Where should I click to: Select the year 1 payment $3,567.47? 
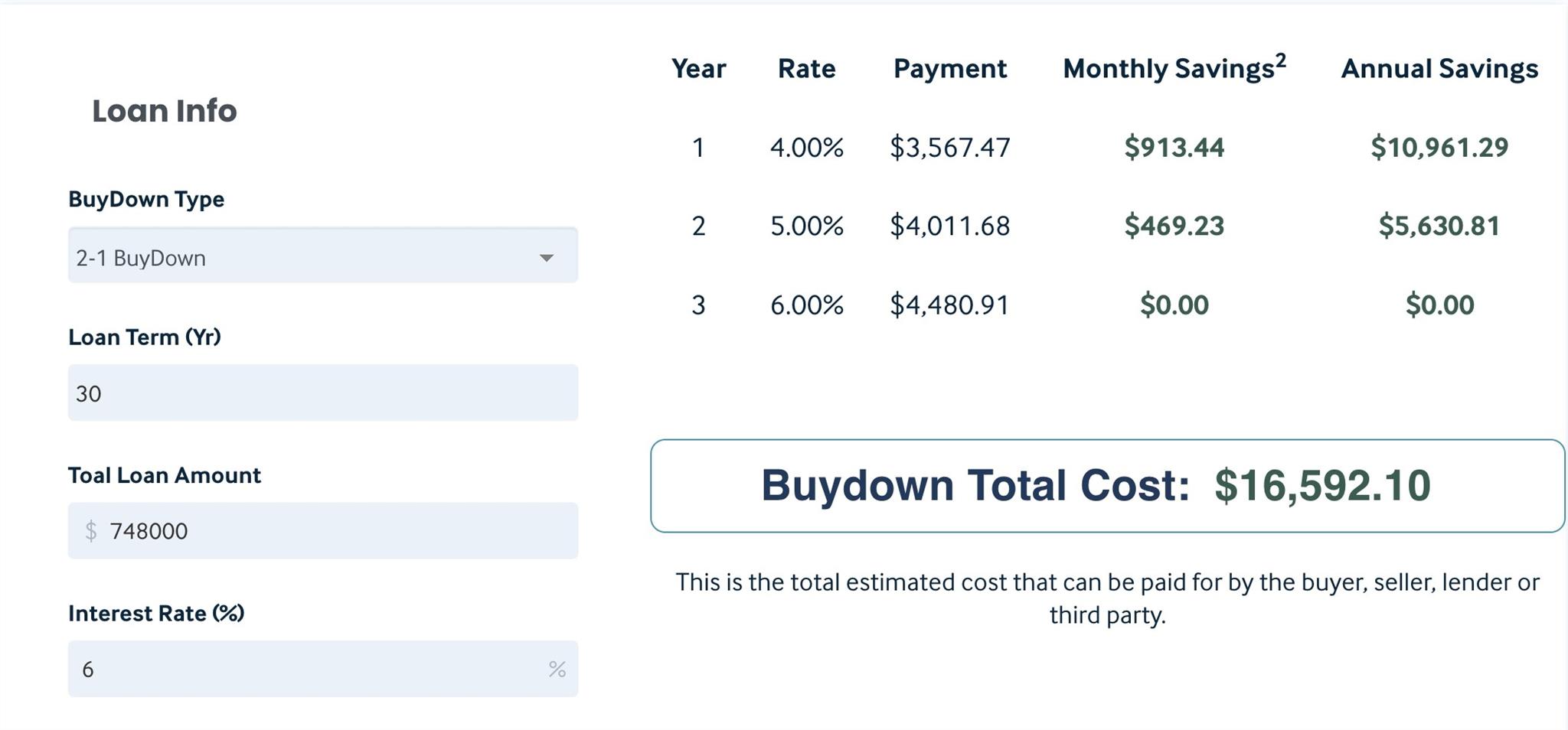tap(949, 147)
